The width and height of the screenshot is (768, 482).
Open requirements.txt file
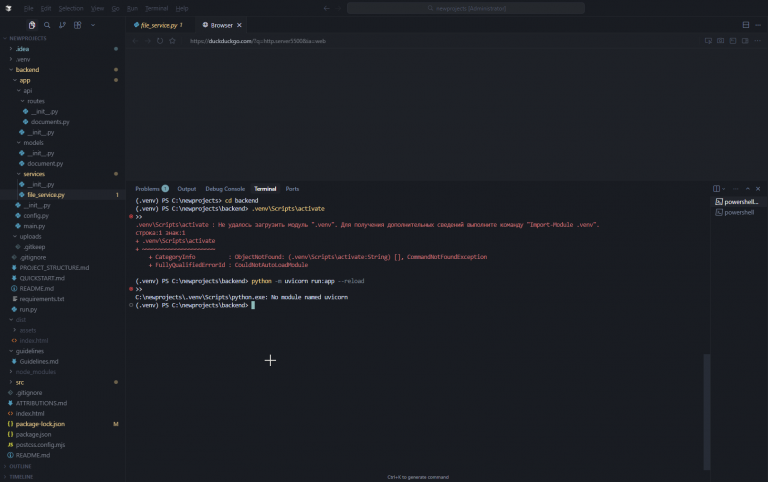(42, 299)
